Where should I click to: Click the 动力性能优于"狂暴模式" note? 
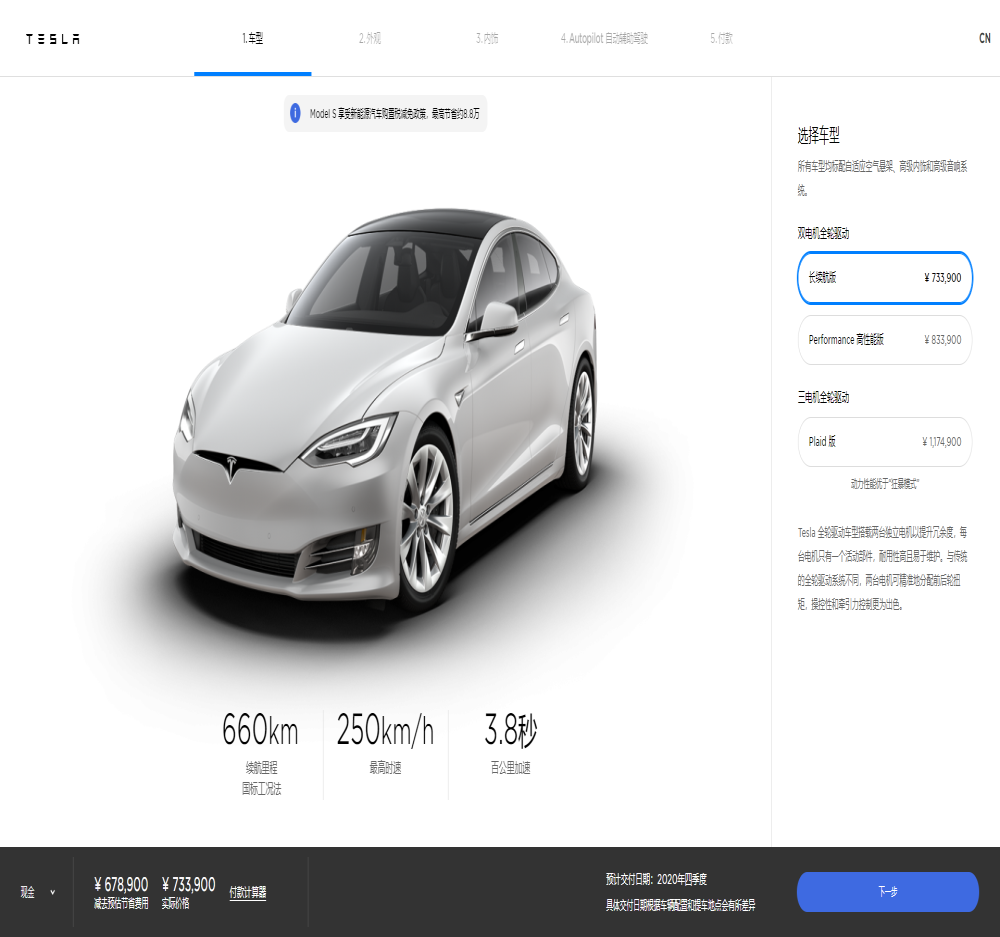885,483
